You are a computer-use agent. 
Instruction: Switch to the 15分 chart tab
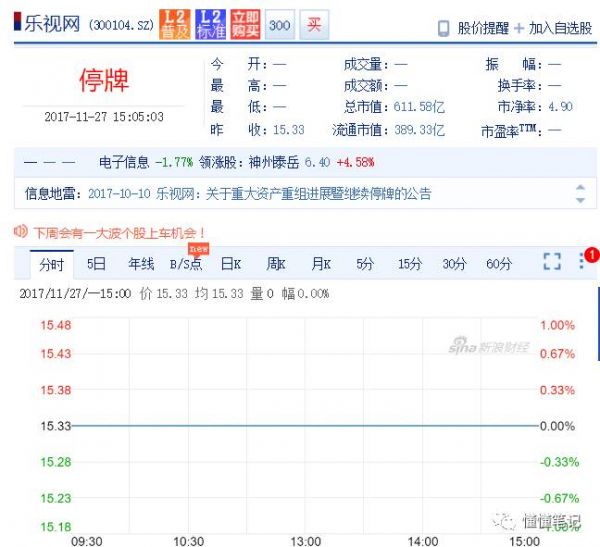coord(409,264)
